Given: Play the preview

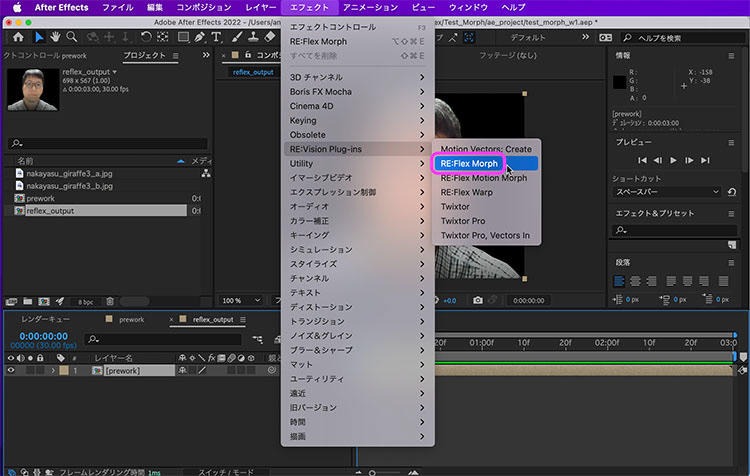Looking at the screenshot, I should [673, 160].
